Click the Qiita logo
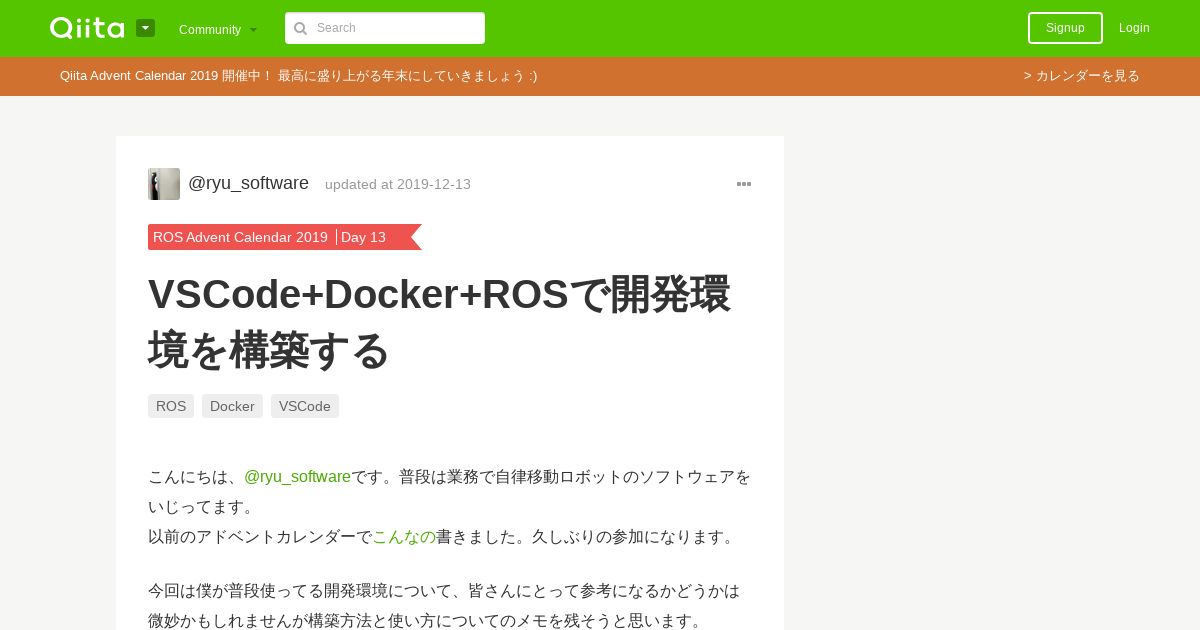 tap(87, 28)
